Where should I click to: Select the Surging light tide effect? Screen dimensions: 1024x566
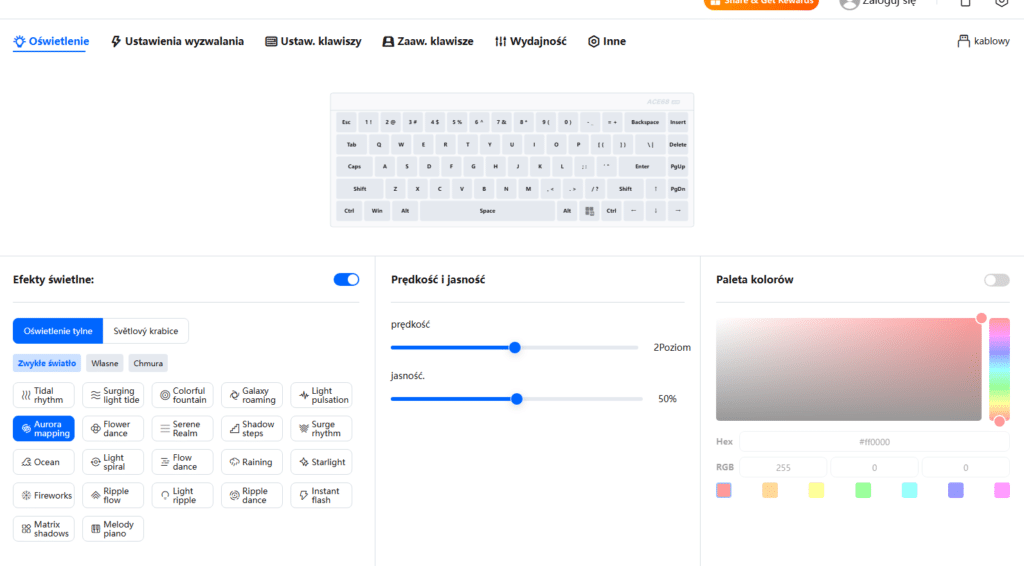tap(113, 395)
